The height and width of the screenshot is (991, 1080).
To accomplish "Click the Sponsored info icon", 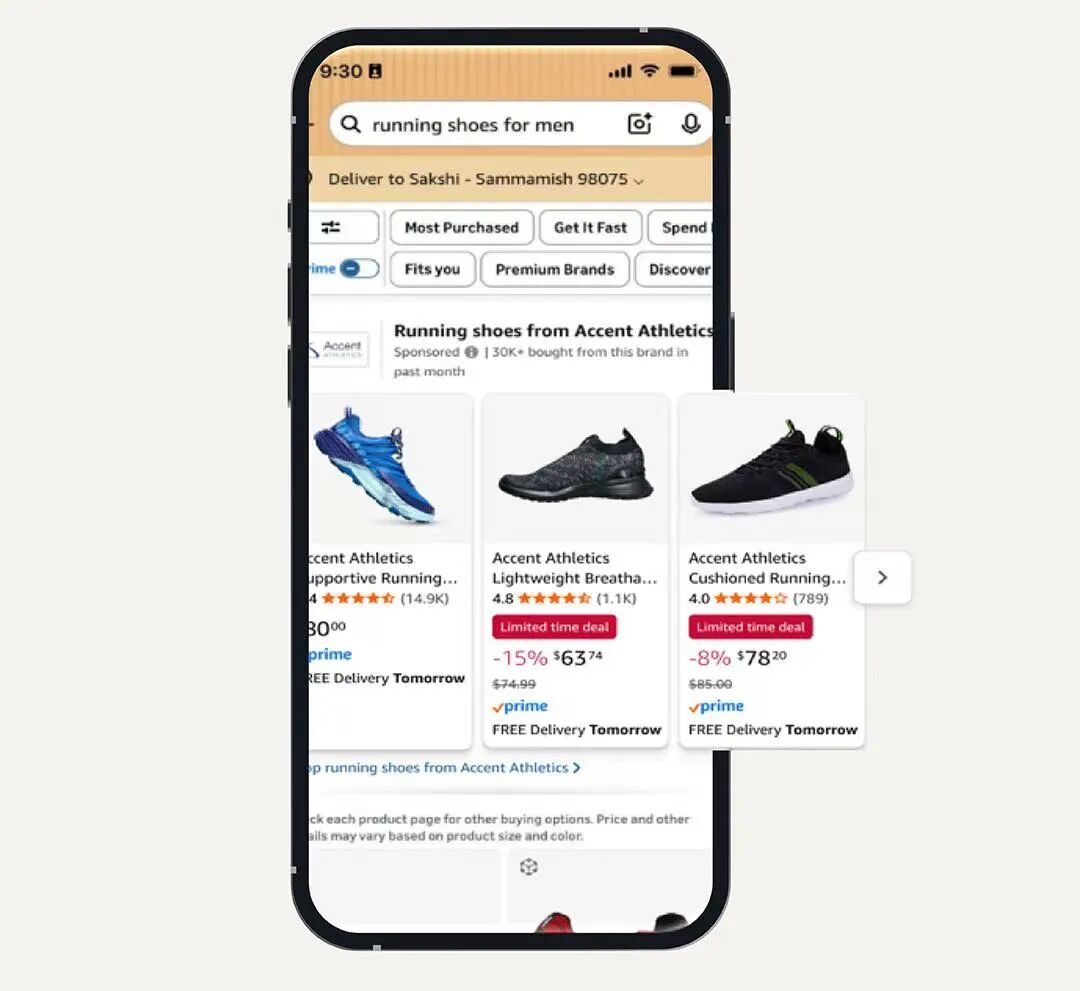I will coord(471,352).
